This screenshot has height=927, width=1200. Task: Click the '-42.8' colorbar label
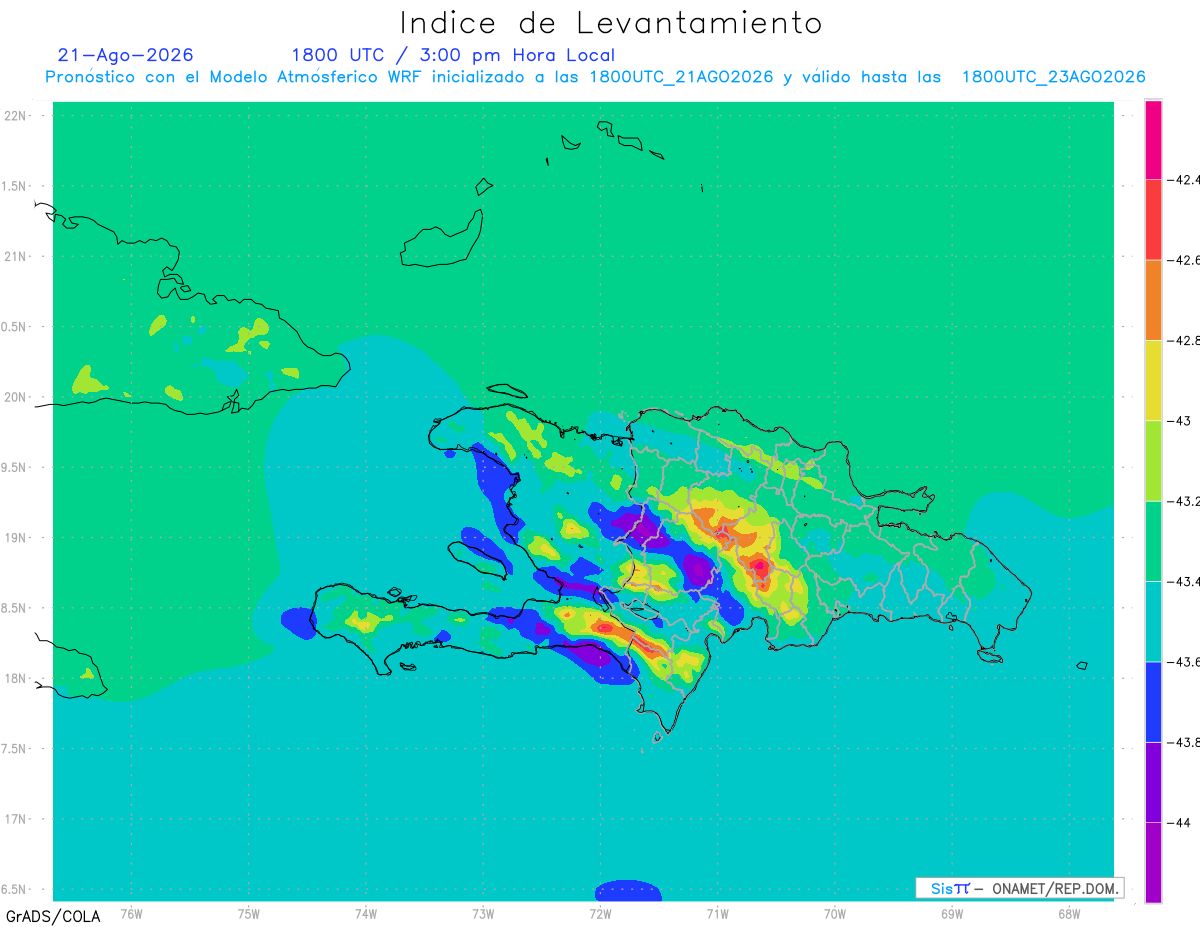point(1184,341)
